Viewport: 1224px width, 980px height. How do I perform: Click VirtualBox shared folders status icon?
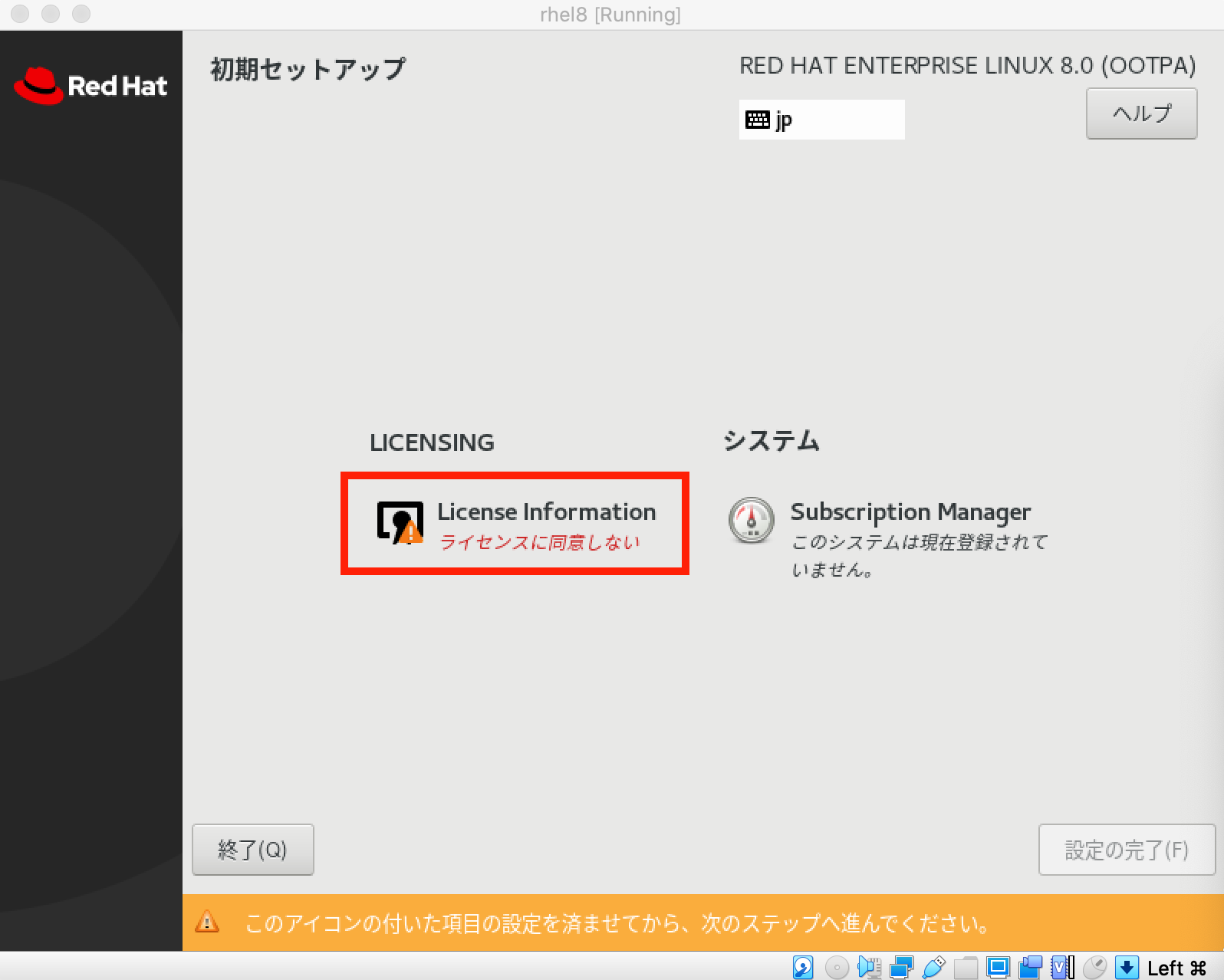pyautogui.click(x=966, y=968)
